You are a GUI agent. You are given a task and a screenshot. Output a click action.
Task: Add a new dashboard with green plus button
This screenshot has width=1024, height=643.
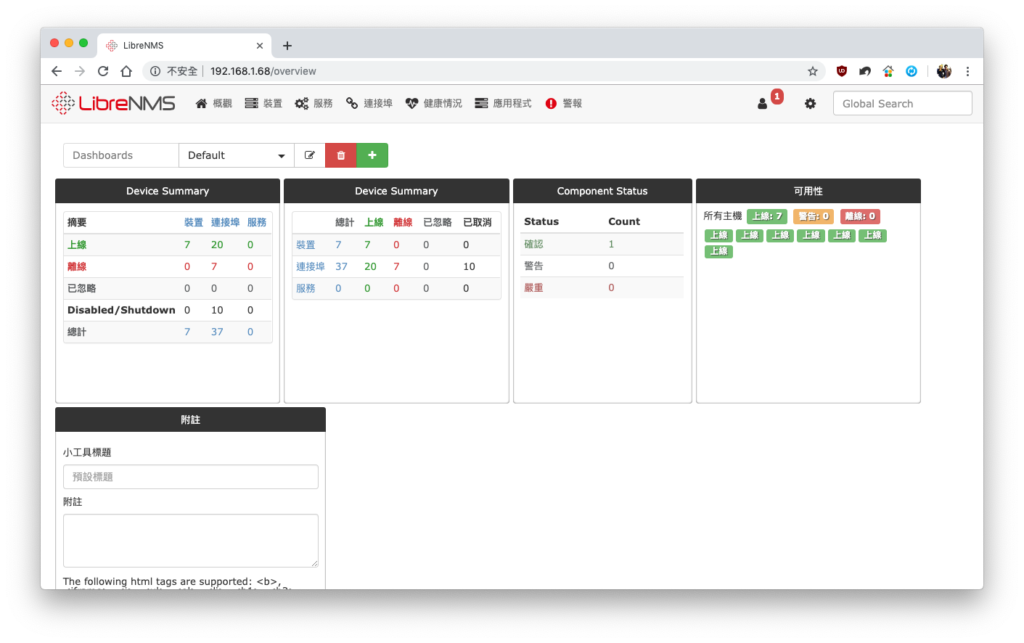click(372, 155)
